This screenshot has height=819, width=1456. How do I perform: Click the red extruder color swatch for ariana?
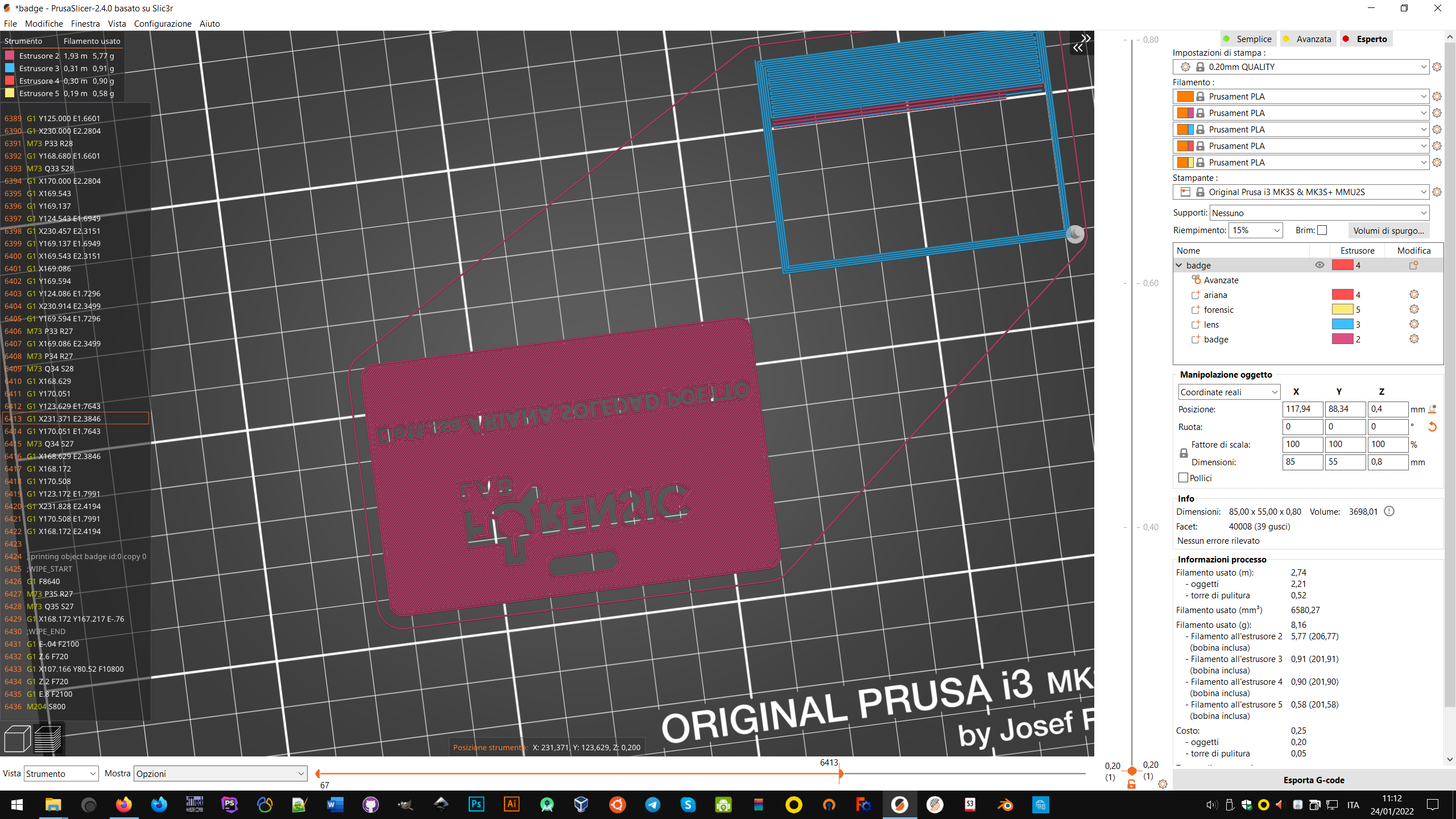(x=1342, y=295)
